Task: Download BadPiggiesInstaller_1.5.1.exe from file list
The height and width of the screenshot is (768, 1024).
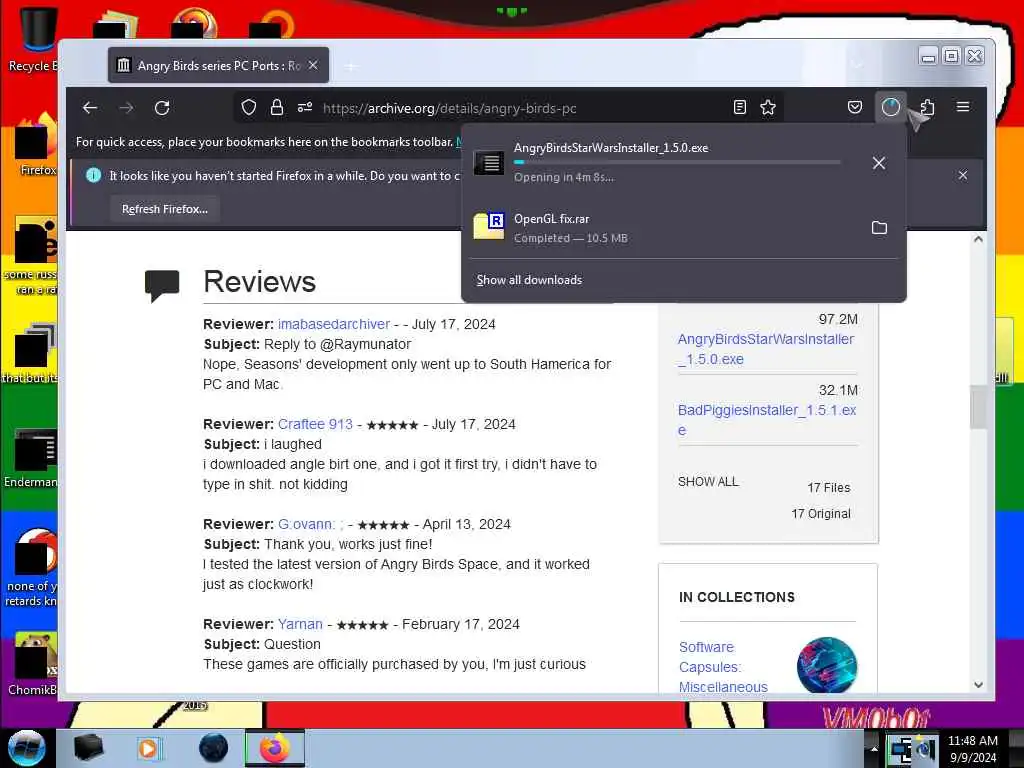Action: point(767,420)
